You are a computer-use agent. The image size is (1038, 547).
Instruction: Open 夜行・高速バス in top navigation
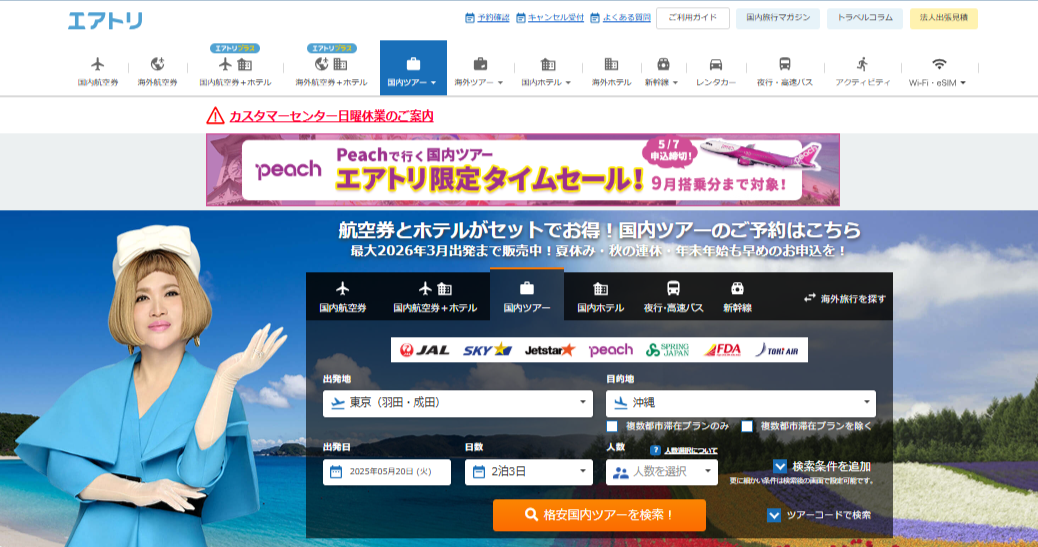(x=784, y=72)
